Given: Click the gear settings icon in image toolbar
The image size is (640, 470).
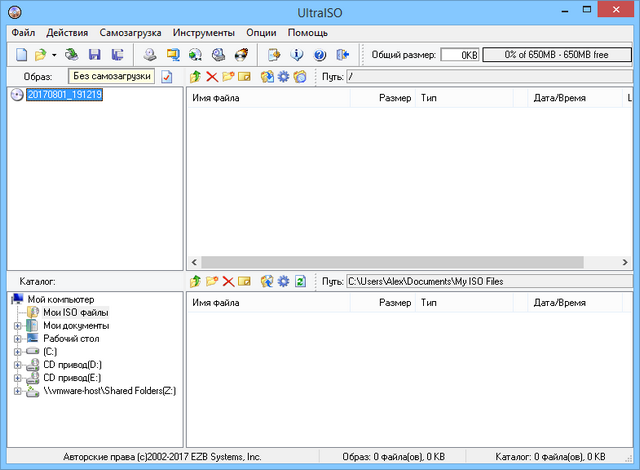Looking at the screenshot, I should [283, 77].
